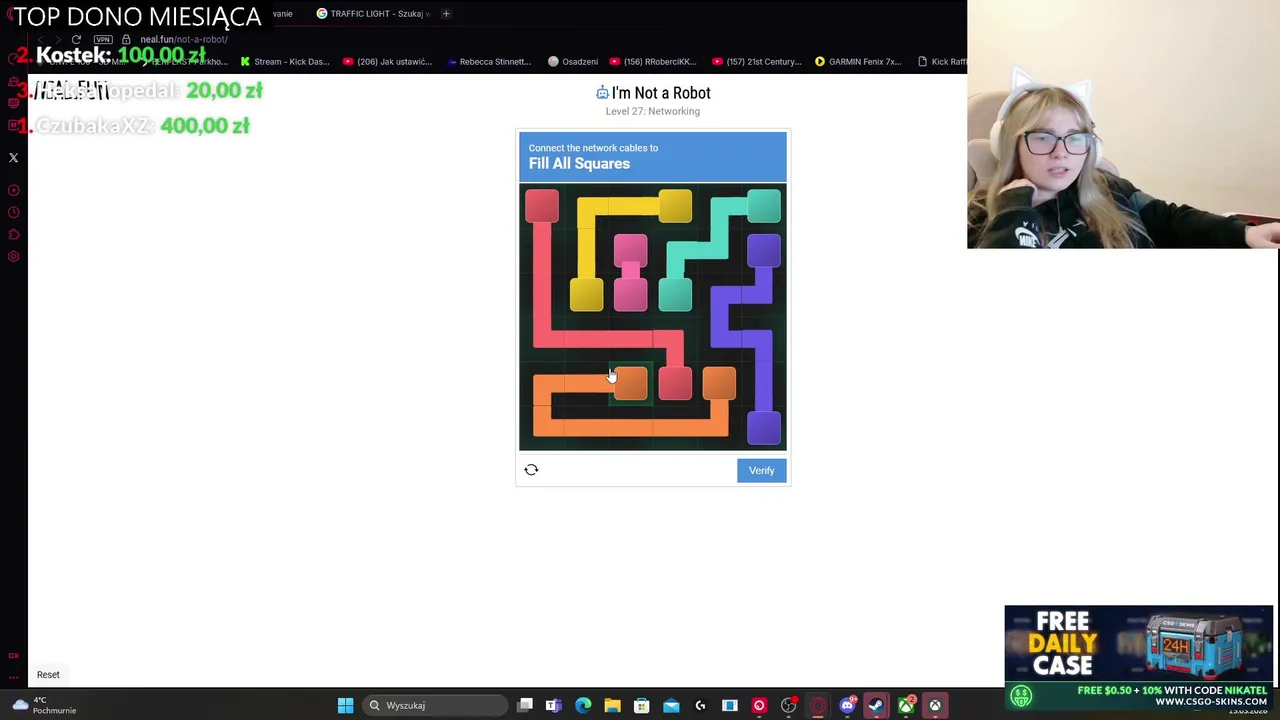Select the yellow endpoint below the yellow cable
Screen dimensions: 1280x720
click(x=586, y=295)
